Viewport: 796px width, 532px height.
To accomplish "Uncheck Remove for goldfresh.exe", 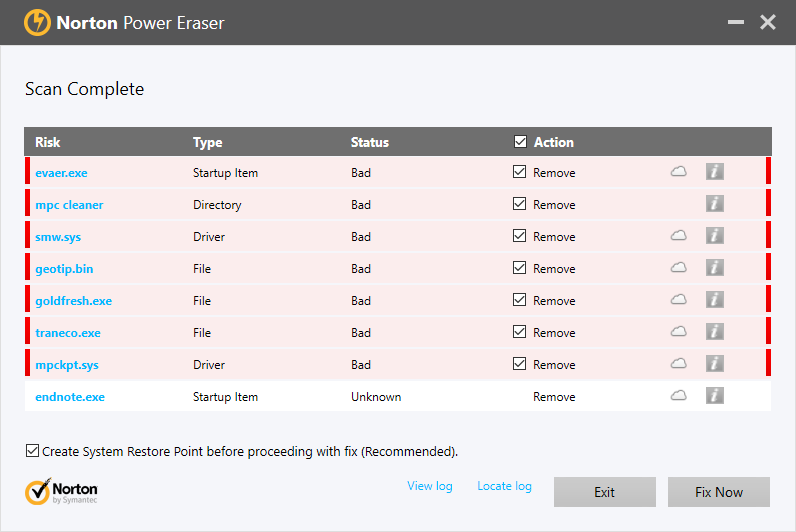I will 519,300.
